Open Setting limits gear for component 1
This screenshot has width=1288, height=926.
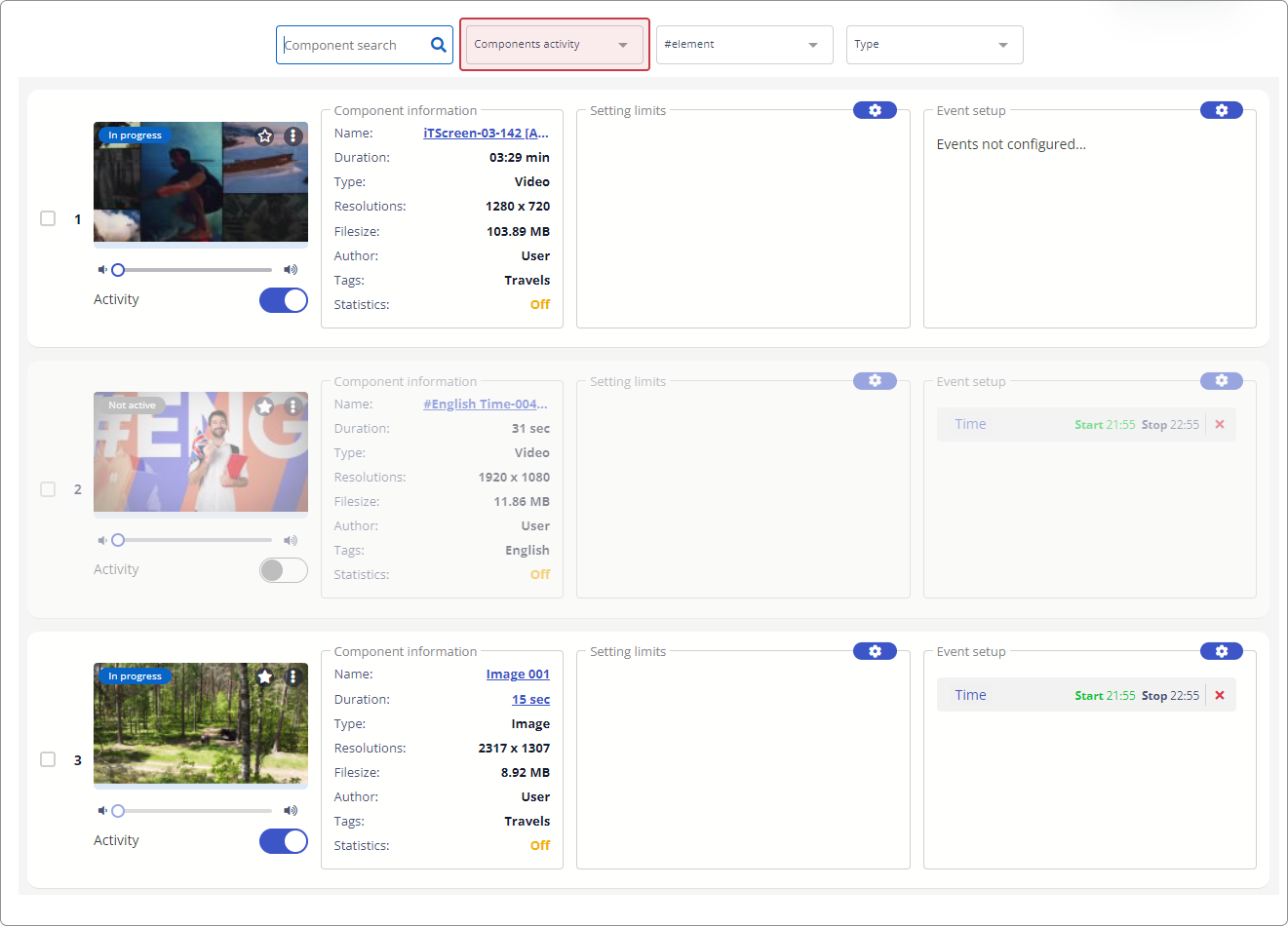point(875,110)
